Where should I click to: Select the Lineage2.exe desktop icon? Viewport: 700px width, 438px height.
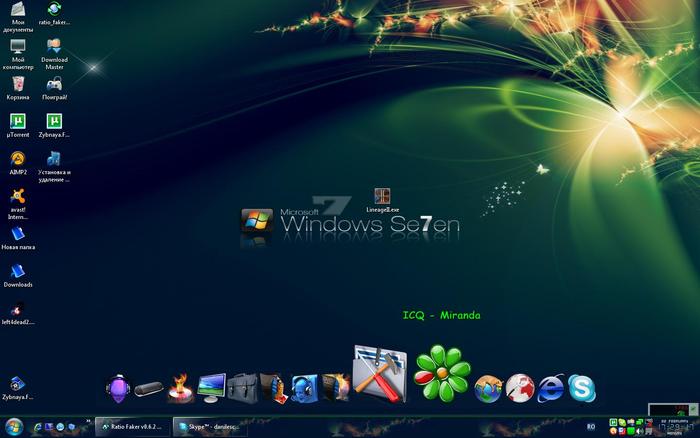(x=381, y=197)
